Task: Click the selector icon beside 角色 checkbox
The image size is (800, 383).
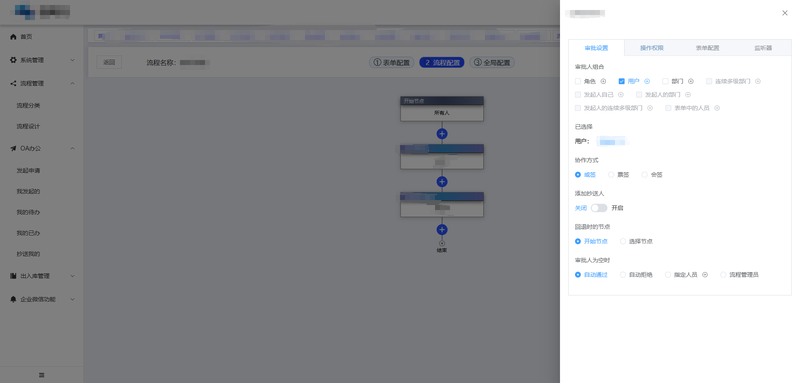Action: point(603,81)
